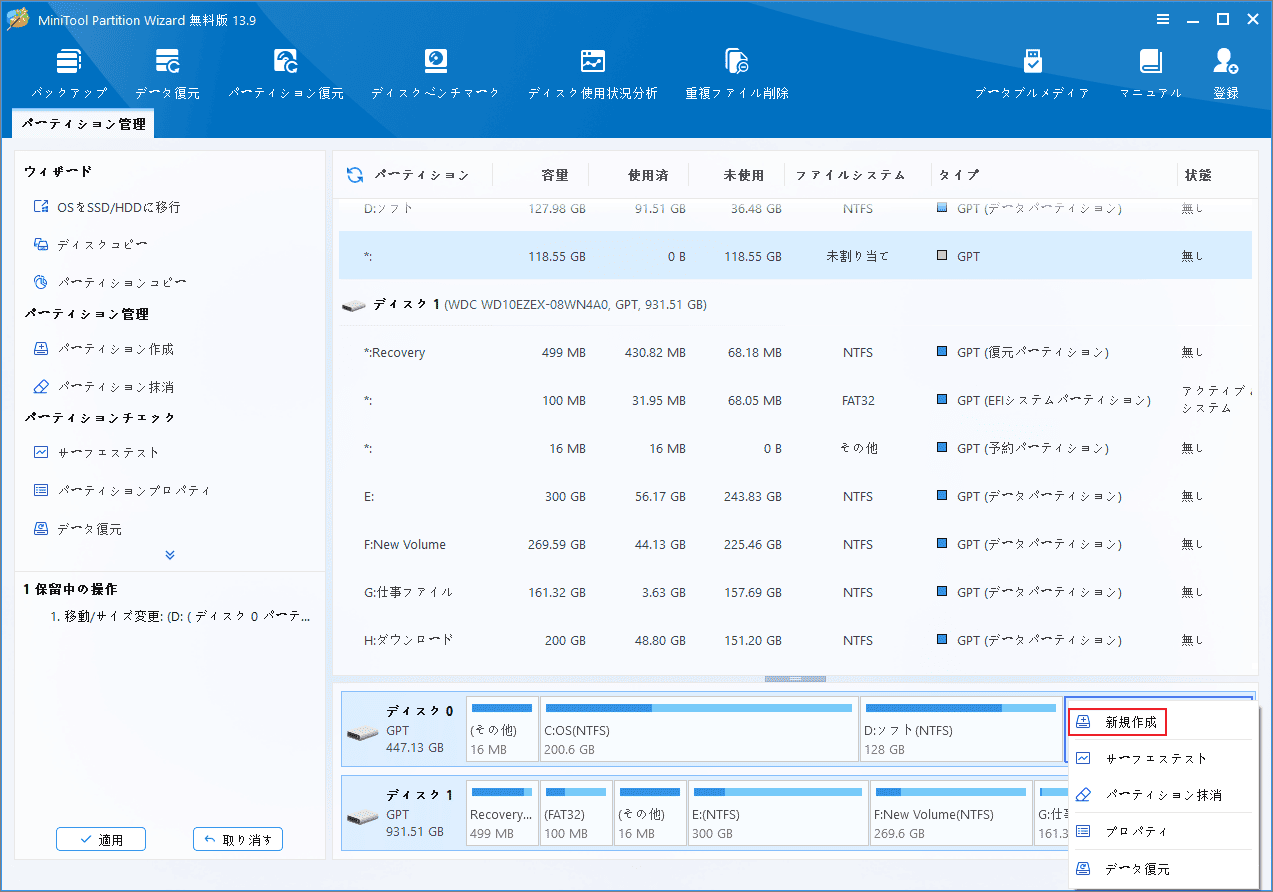This screenshot has height=892, width=1273.
Task: Choose パーティション抹消 in the context menu
Action: click(x=1162, y=795)
